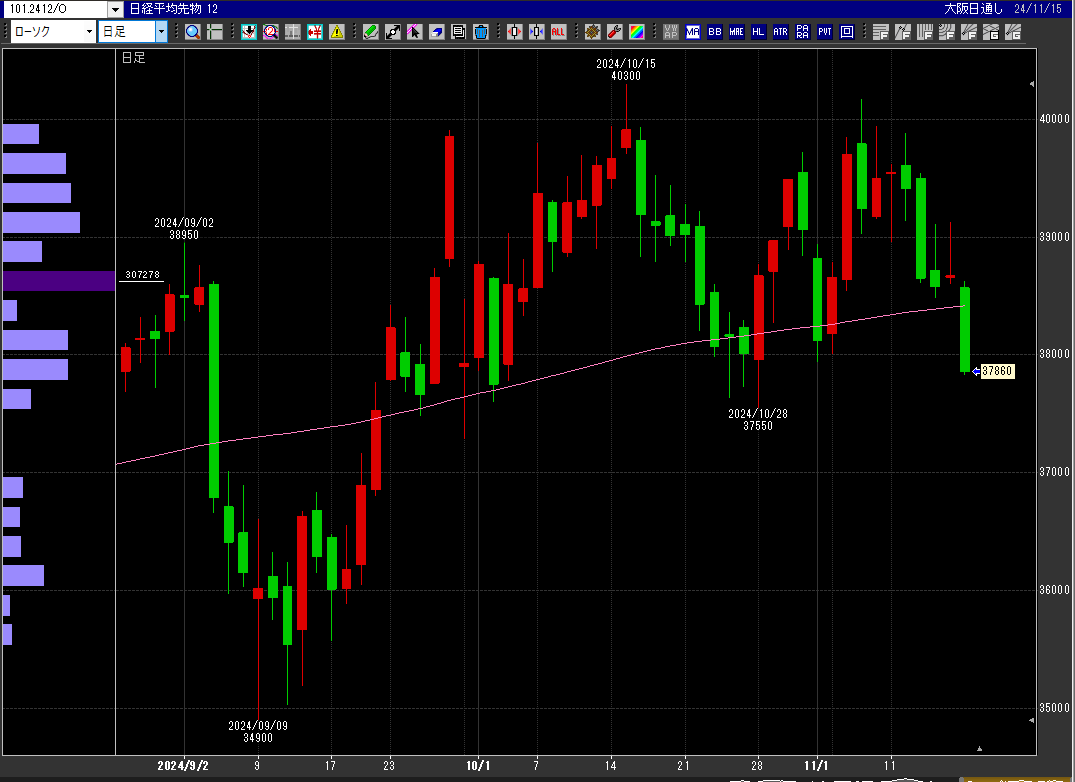
Task: Click the candle expand red arrows icon
Action: point(515,32)
